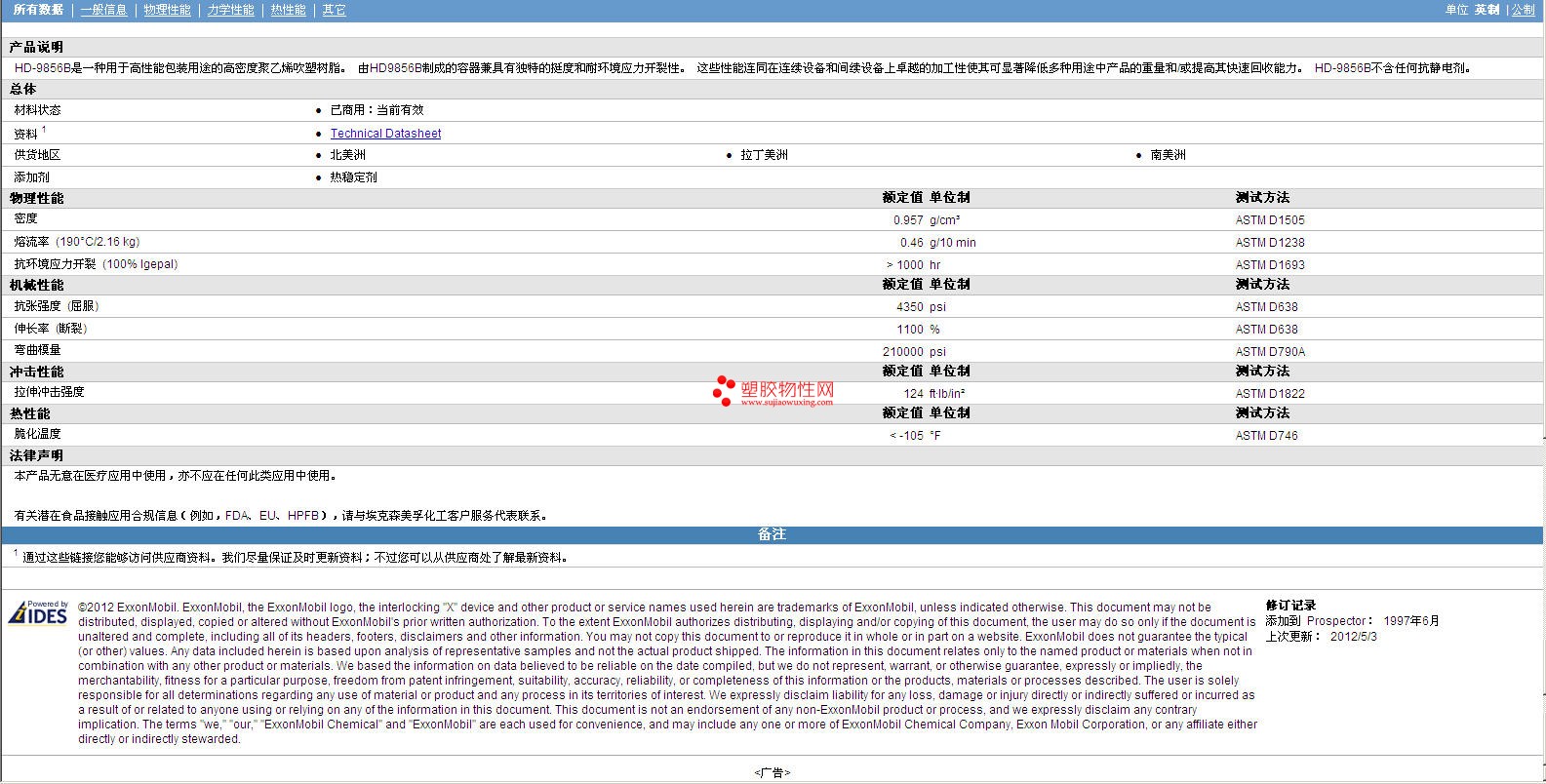Open the Technical Datasheet link
Screen dimensions: 1546x784
(385, 134)
